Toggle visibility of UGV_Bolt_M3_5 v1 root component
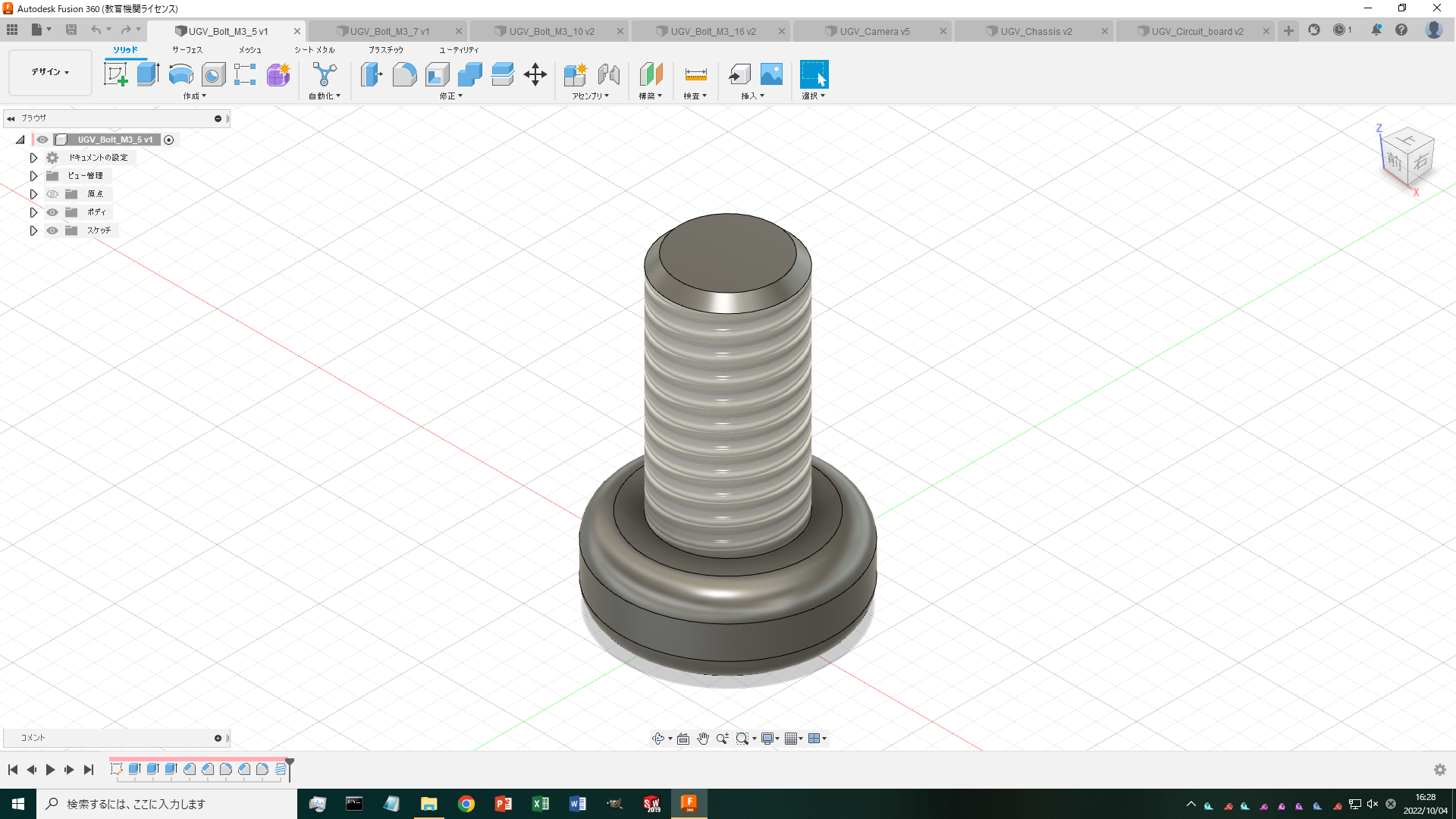This screenshot has height=819, width=1456. (42, 140)
